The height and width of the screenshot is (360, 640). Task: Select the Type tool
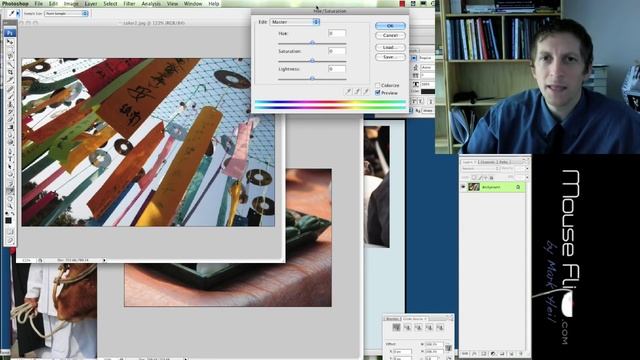(10, 159)
